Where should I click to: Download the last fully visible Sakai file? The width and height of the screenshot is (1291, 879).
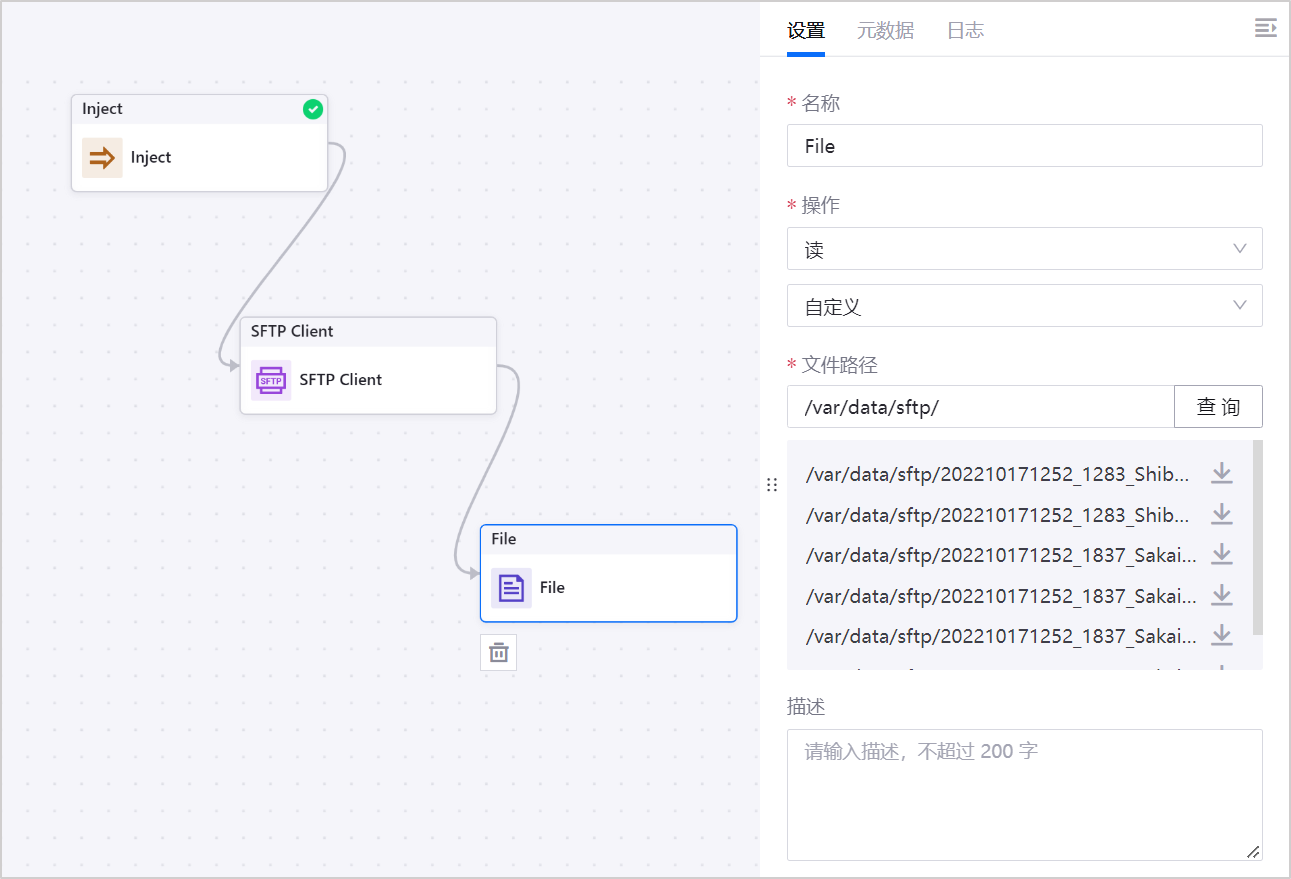1221,636
